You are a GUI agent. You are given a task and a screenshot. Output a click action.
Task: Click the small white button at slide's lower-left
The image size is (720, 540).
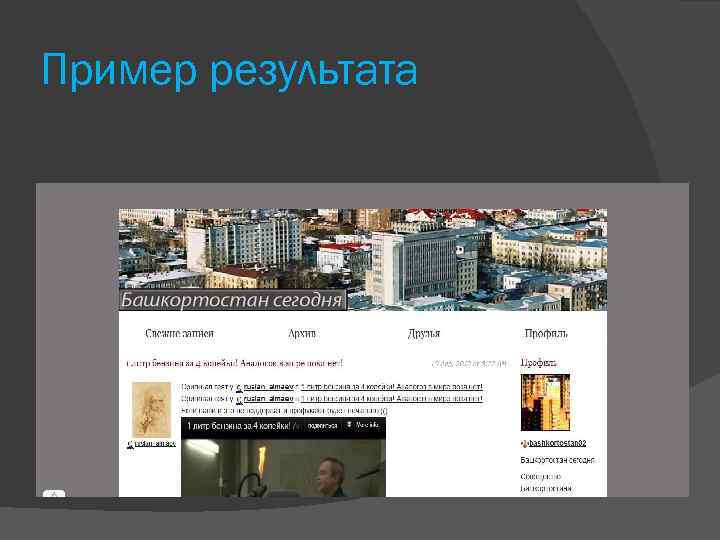pos(54,494)
